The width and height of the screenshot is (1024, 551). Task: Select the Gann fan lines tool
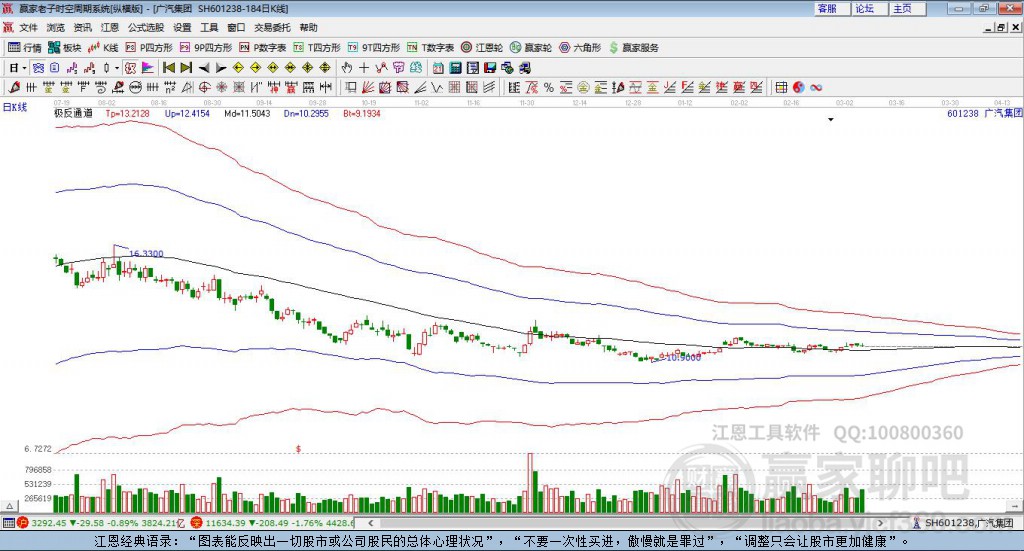(368, 87)
